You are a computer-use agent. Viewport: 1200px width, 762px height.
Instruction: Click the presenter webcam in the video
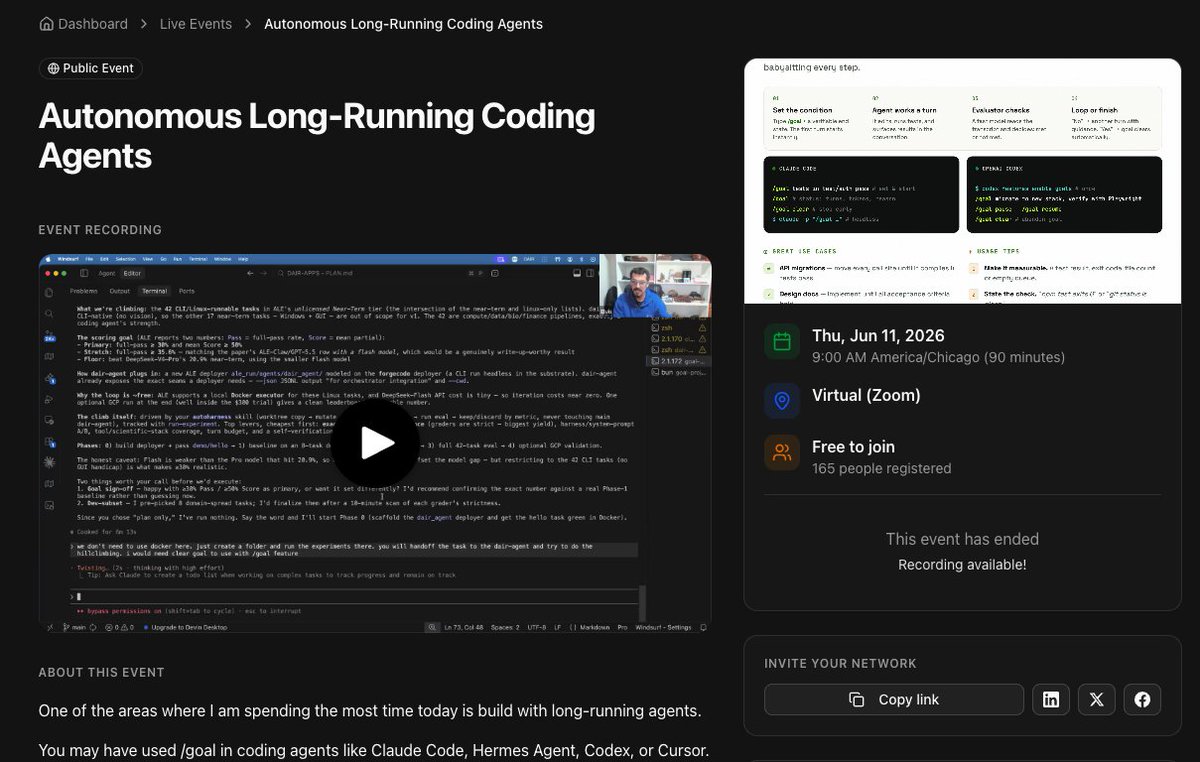[x=655, y=286]
